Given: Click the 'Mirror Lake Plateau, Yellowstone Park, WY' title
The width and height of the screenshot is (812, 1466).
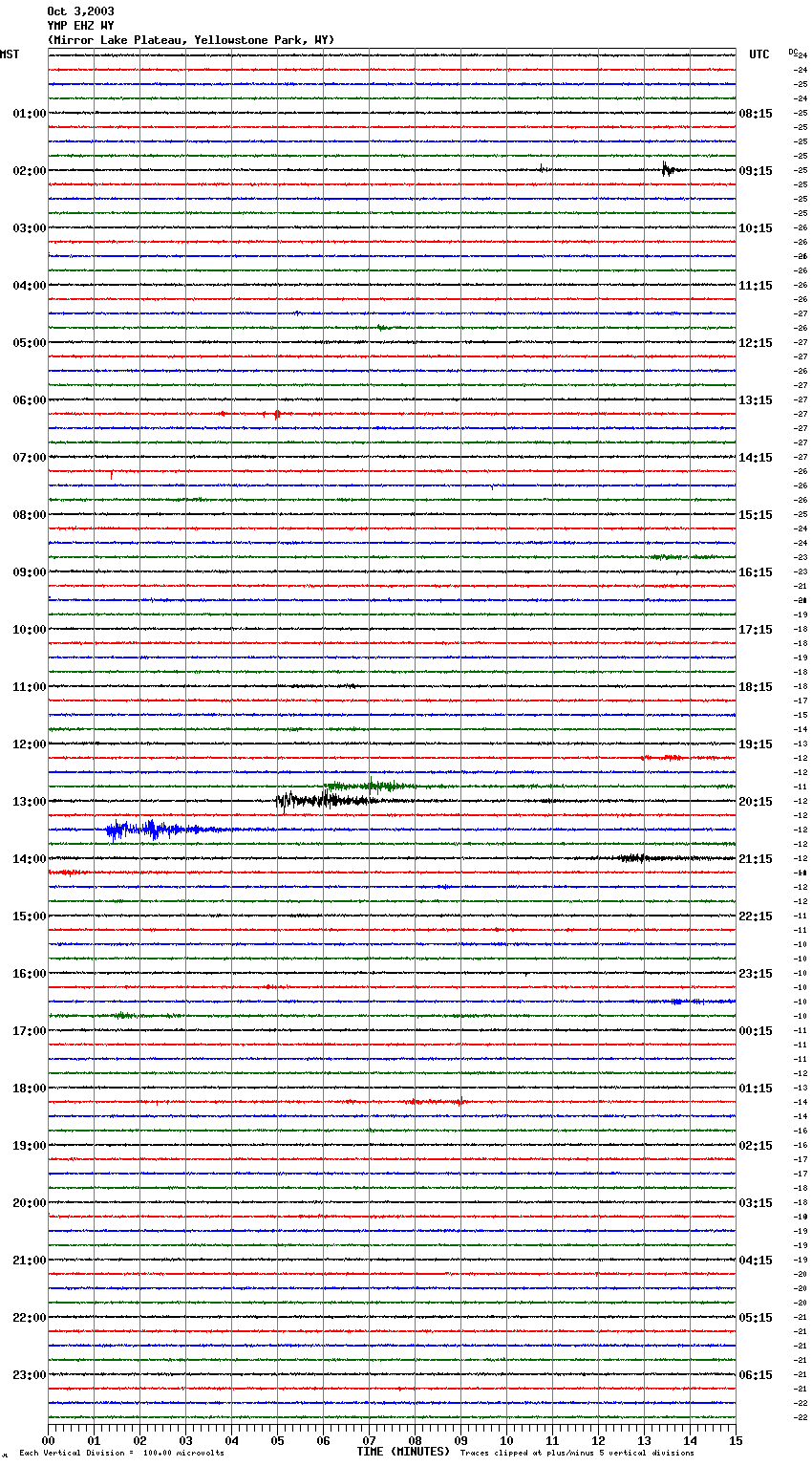Looking at the screenshot, I should point(191,40).
